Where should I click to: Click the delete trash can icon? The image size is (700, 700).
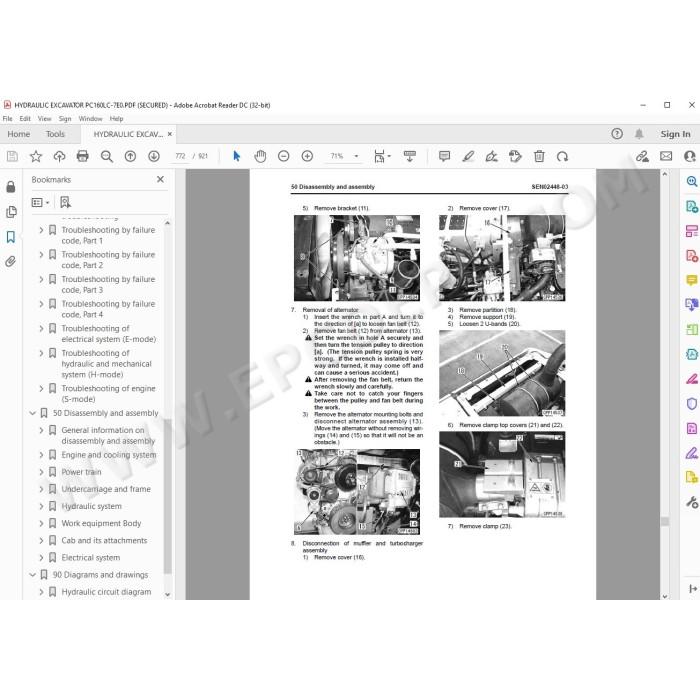click(x=539, y=156)
